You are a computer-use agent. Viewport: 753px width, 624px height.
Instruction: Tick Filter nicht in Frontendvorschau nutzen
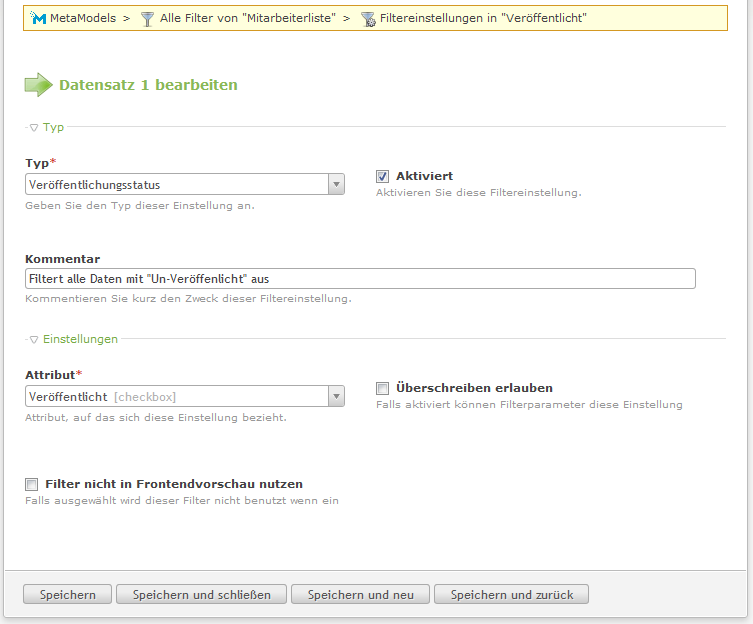point(32,484)
